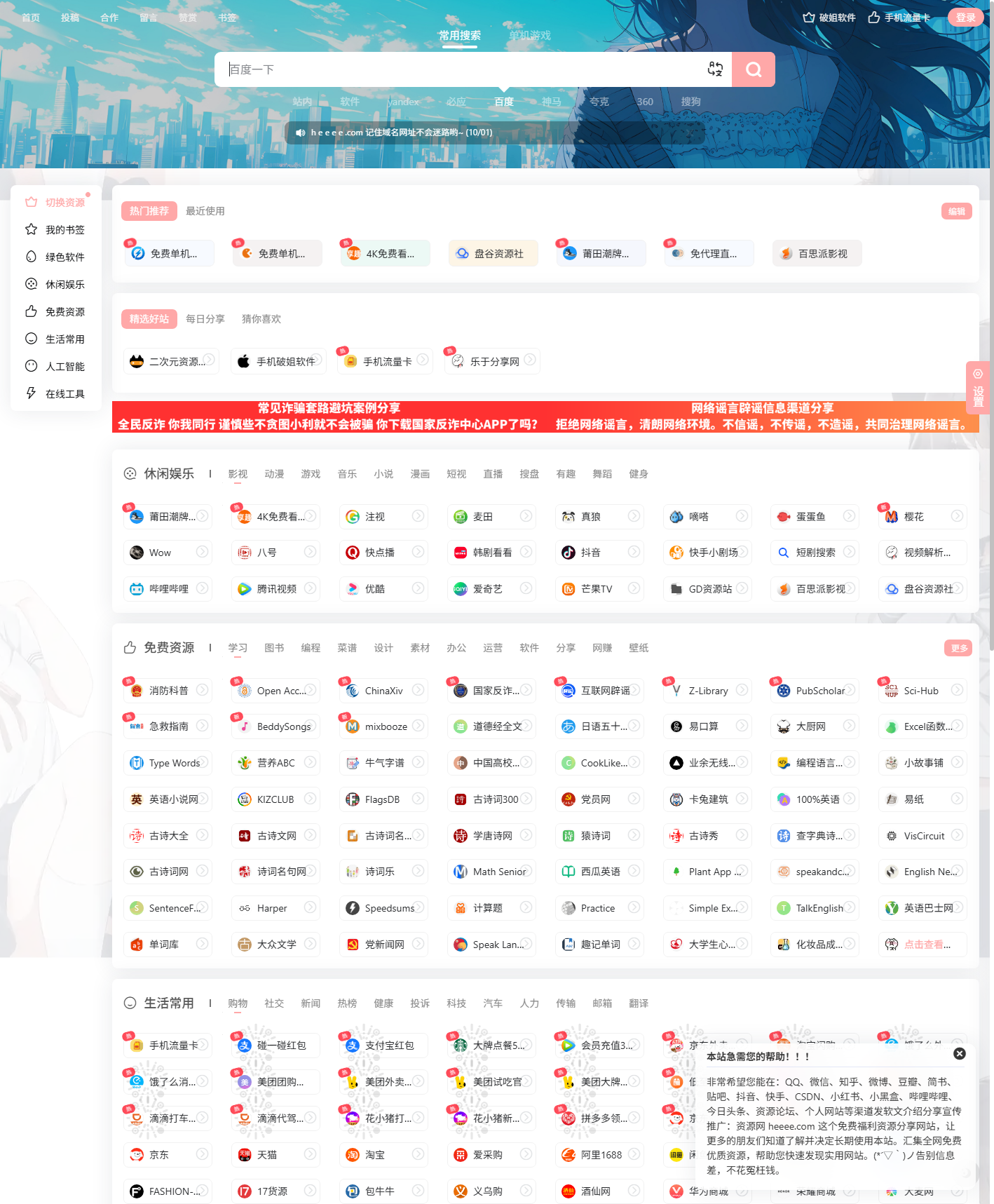Image resolution: width=994 pixels, height=1204 pixels.
Task: Click the speaker icon in the announcement bar
Action: pos(300,133)
